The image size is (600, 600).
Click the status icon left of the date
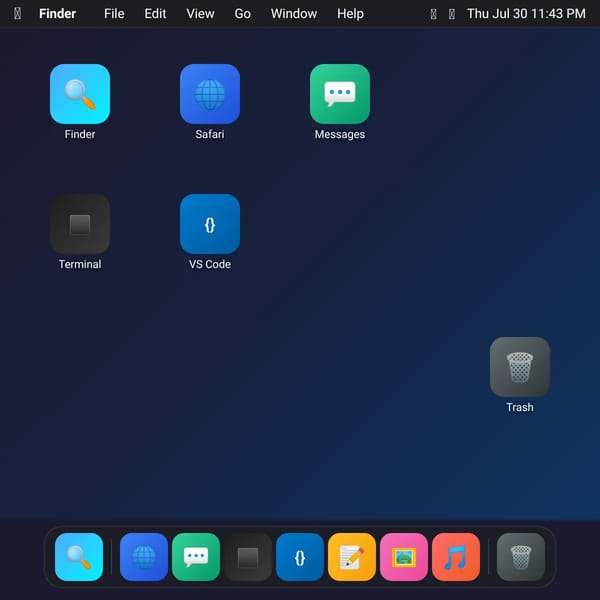pos(452,14)
